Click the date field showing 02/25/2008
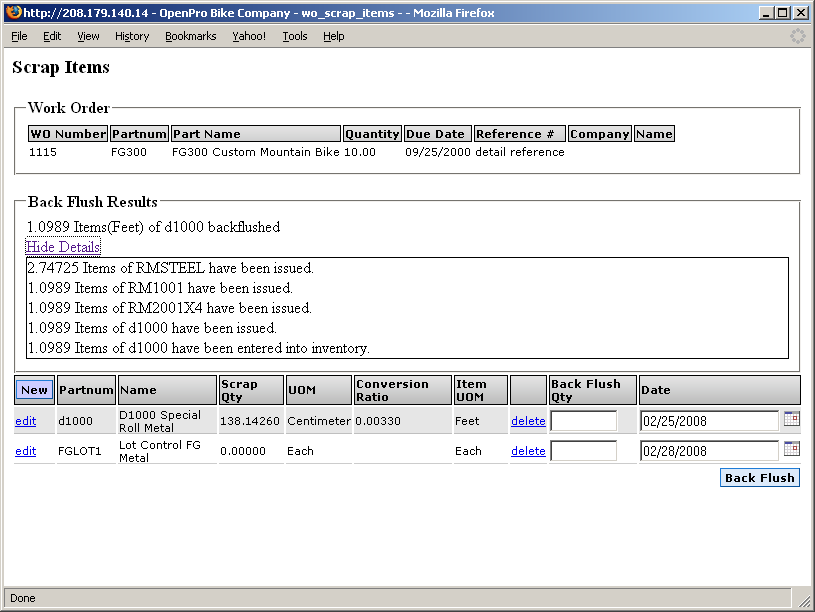 [708, 421]
